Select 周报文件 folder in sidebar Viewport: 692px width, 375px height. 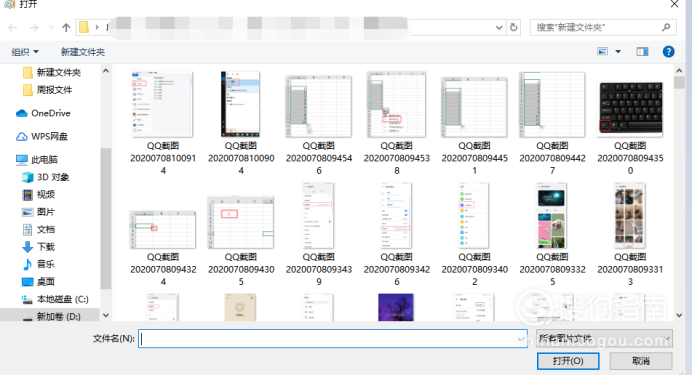(x=48, y=90)
